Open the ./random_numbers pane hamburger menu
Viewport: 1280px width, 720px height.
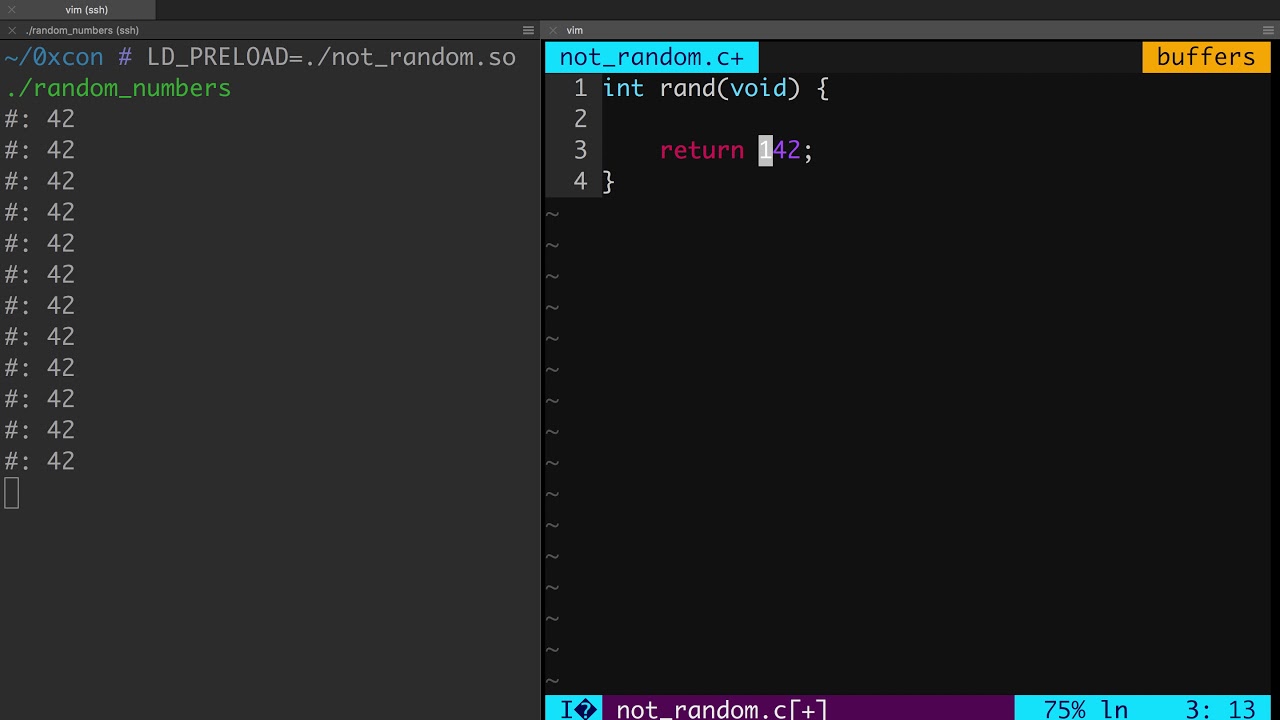528,31
